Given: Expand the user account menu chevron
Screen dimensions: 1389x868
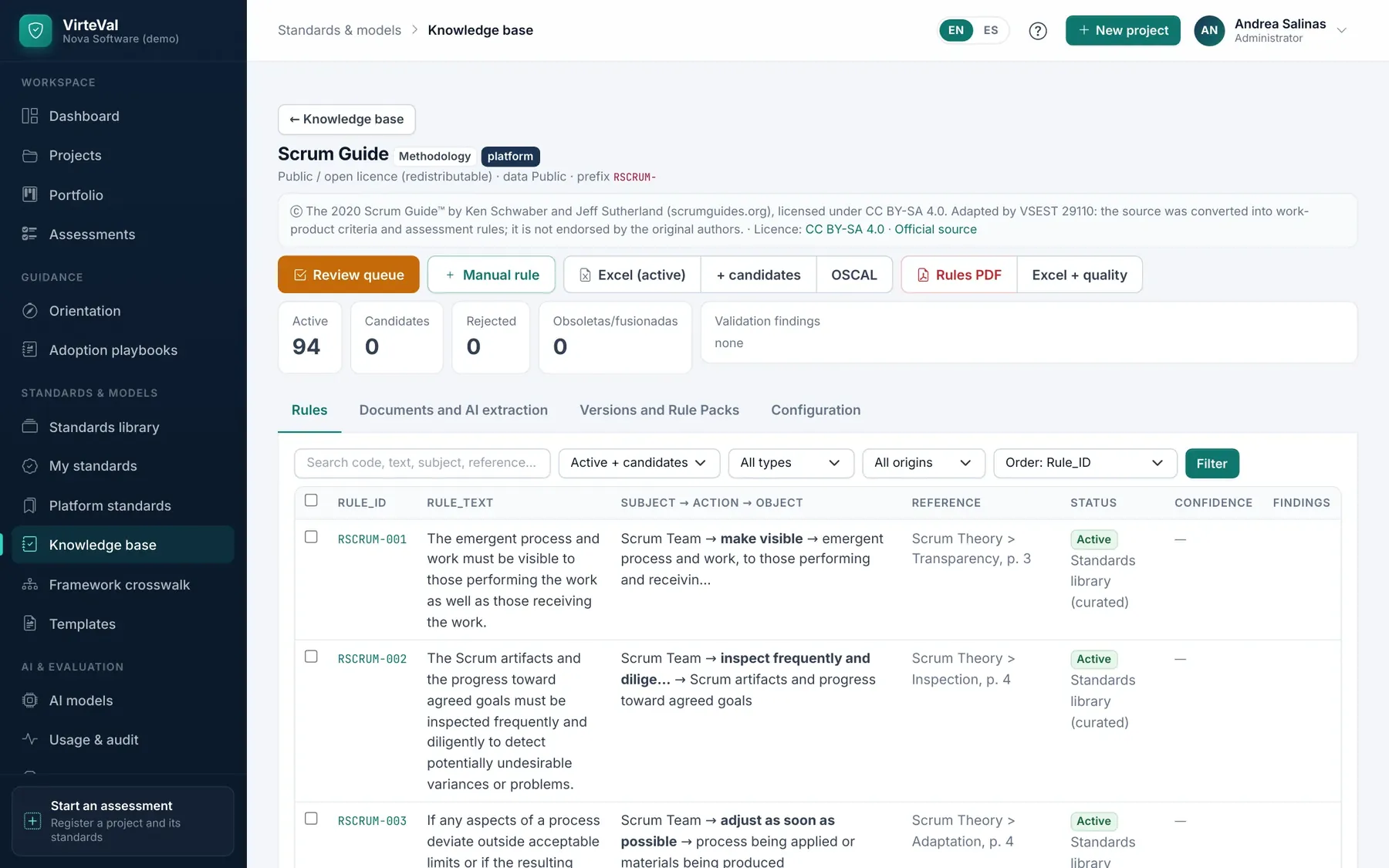Looking at the screenshot, I should click(x=1342, y=31).
